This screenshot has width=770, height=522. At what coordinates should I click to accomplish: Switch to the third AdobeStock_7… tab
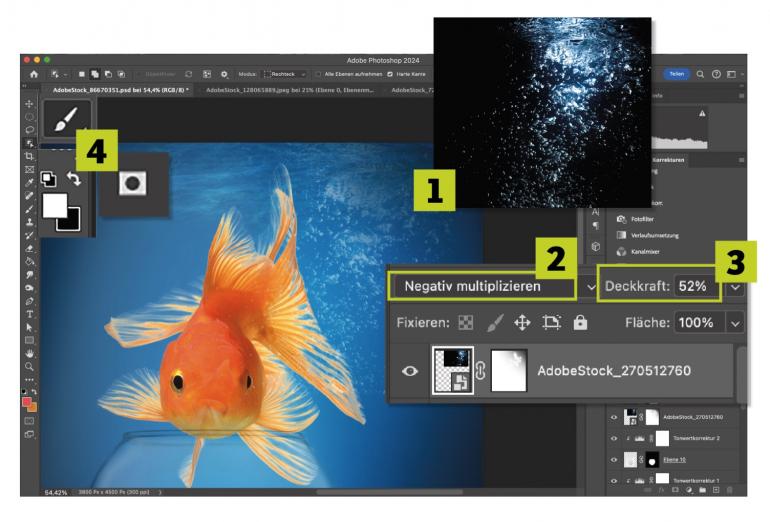point(412,90)
